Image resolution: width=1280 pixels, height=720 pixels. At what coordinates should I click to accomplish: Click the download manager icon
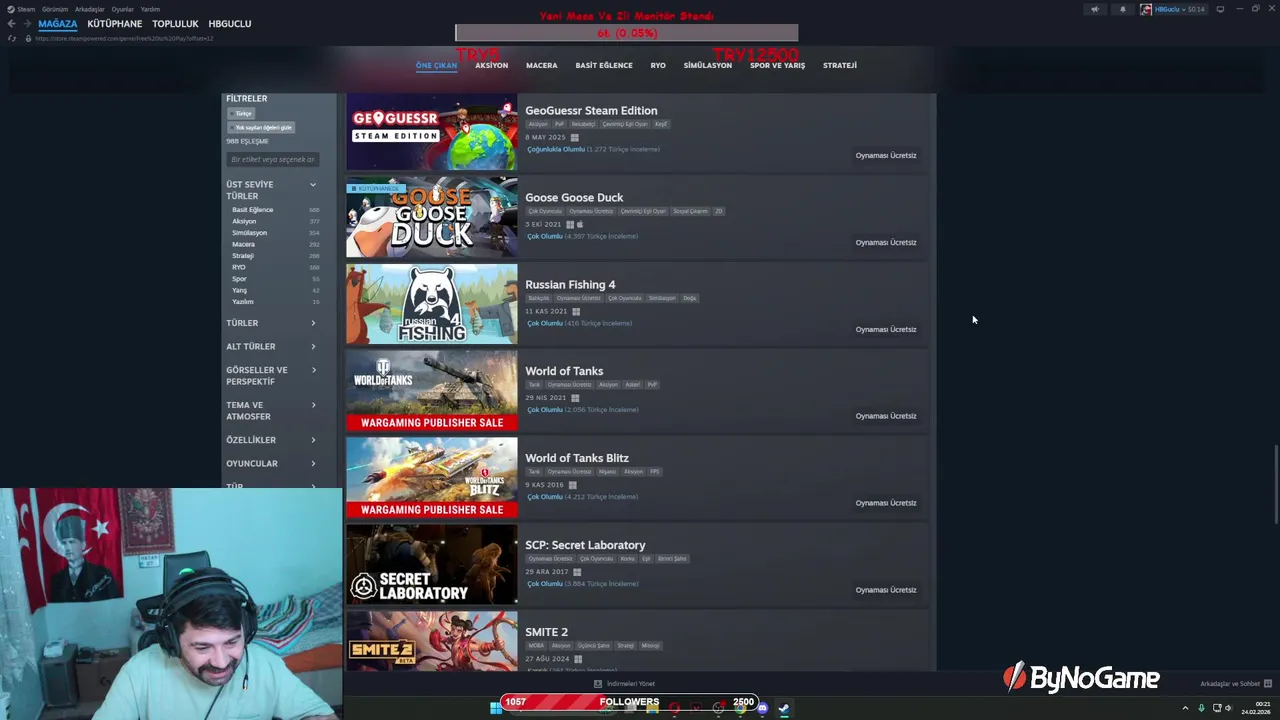pos(598,684)
